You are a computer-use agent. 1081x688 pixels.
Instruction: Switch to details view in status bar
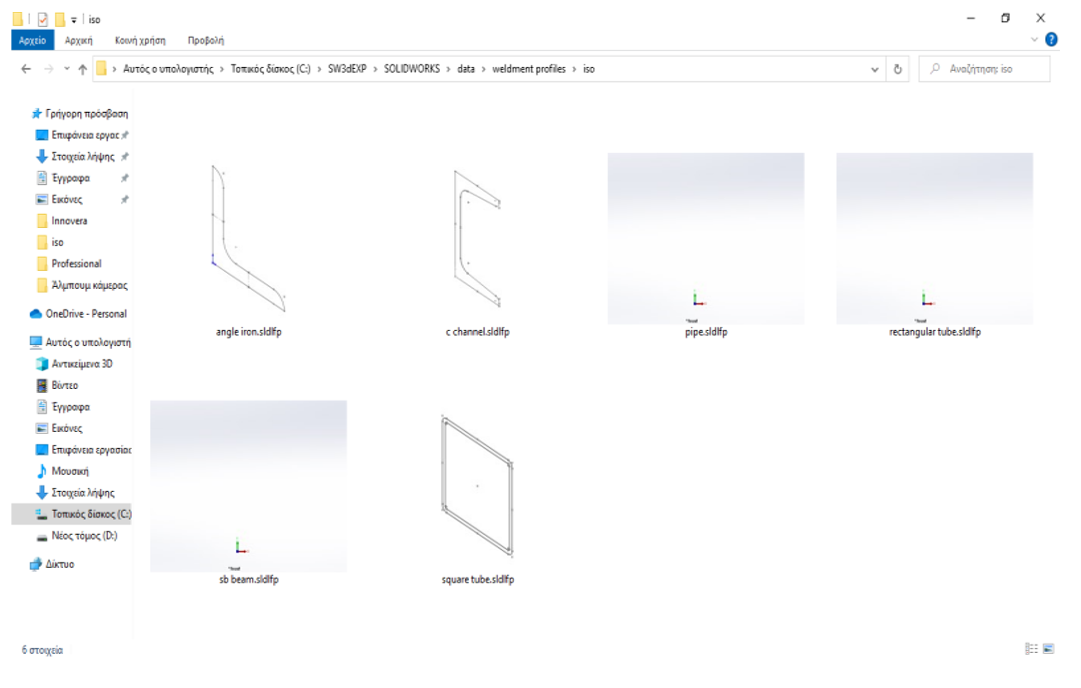[1031, 649]
